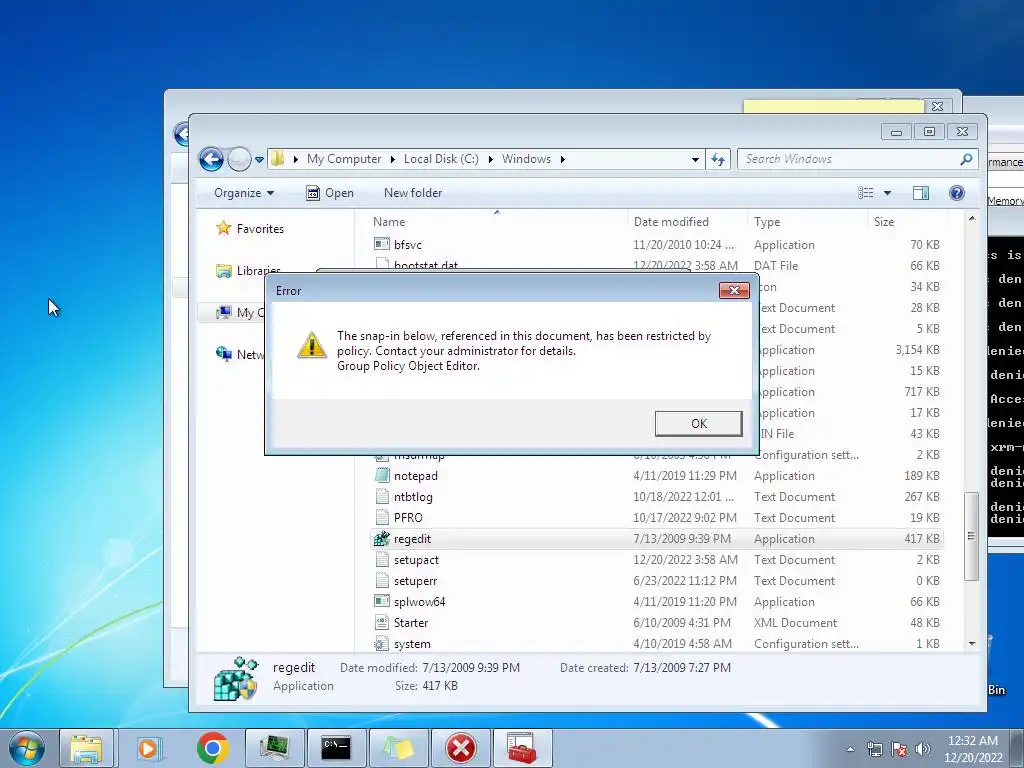Expand the Windows breadcrumb arrow
Image resolution: width=1024 pixels, height=768 pixels.
pyautogui.click(x=562, y=159)
